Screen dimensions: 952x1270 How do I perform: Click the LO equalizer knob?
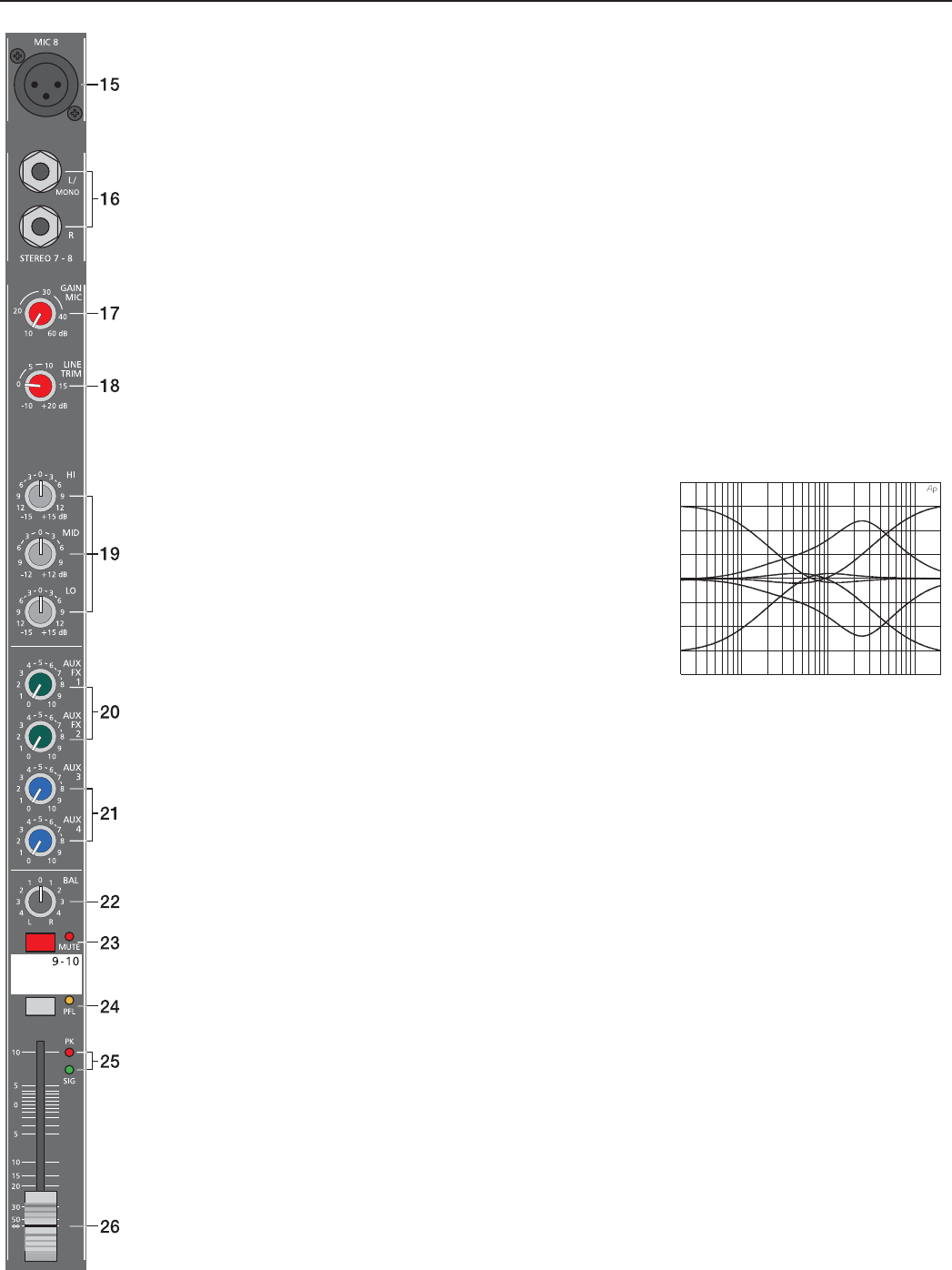40,611
